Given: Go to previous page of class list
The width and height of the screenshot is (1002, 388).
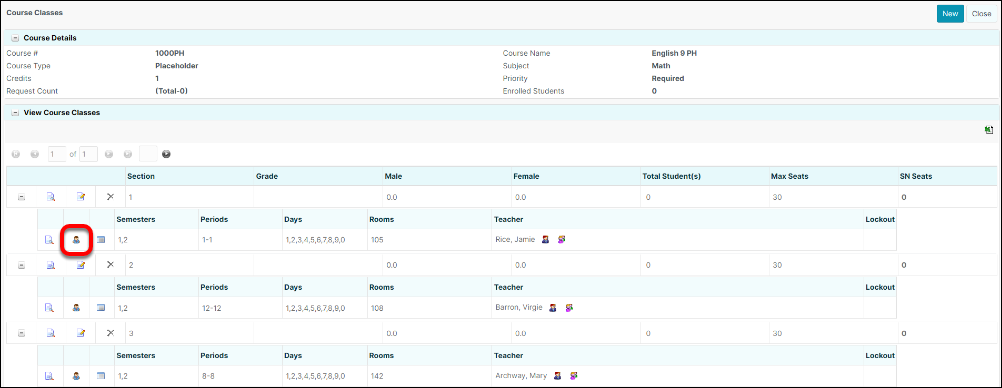Looking at the screenshot, I should click(35, 154).
